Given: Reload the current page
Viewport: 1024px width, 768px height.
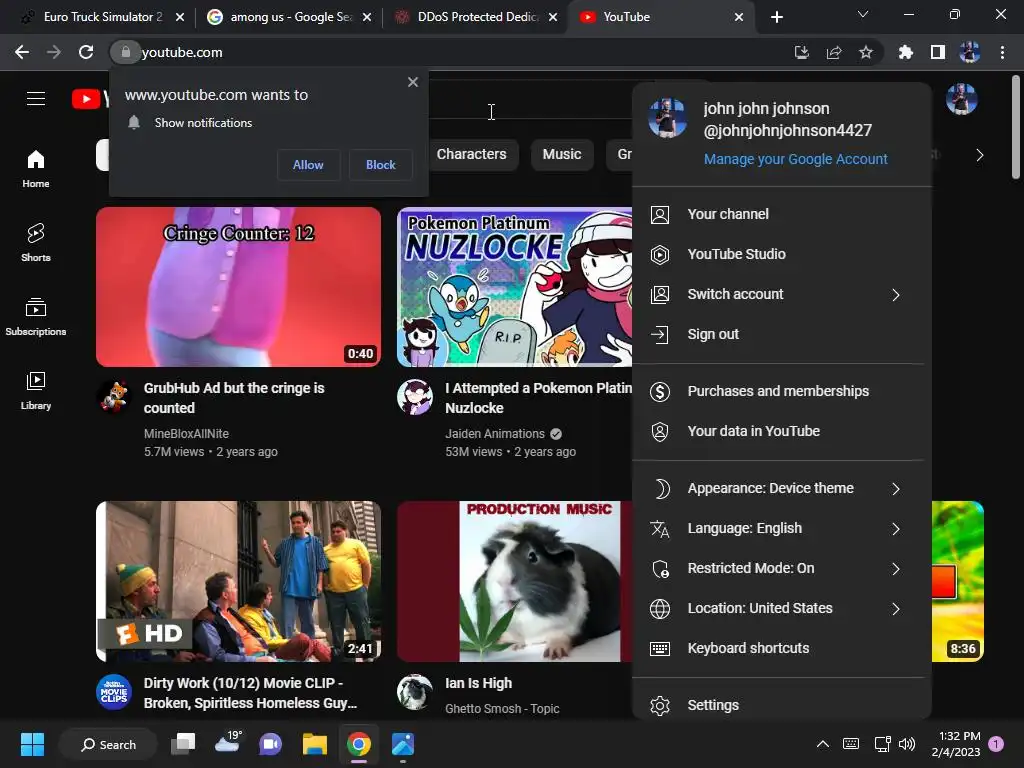Looking at the screenshot, I should [86, 52].
